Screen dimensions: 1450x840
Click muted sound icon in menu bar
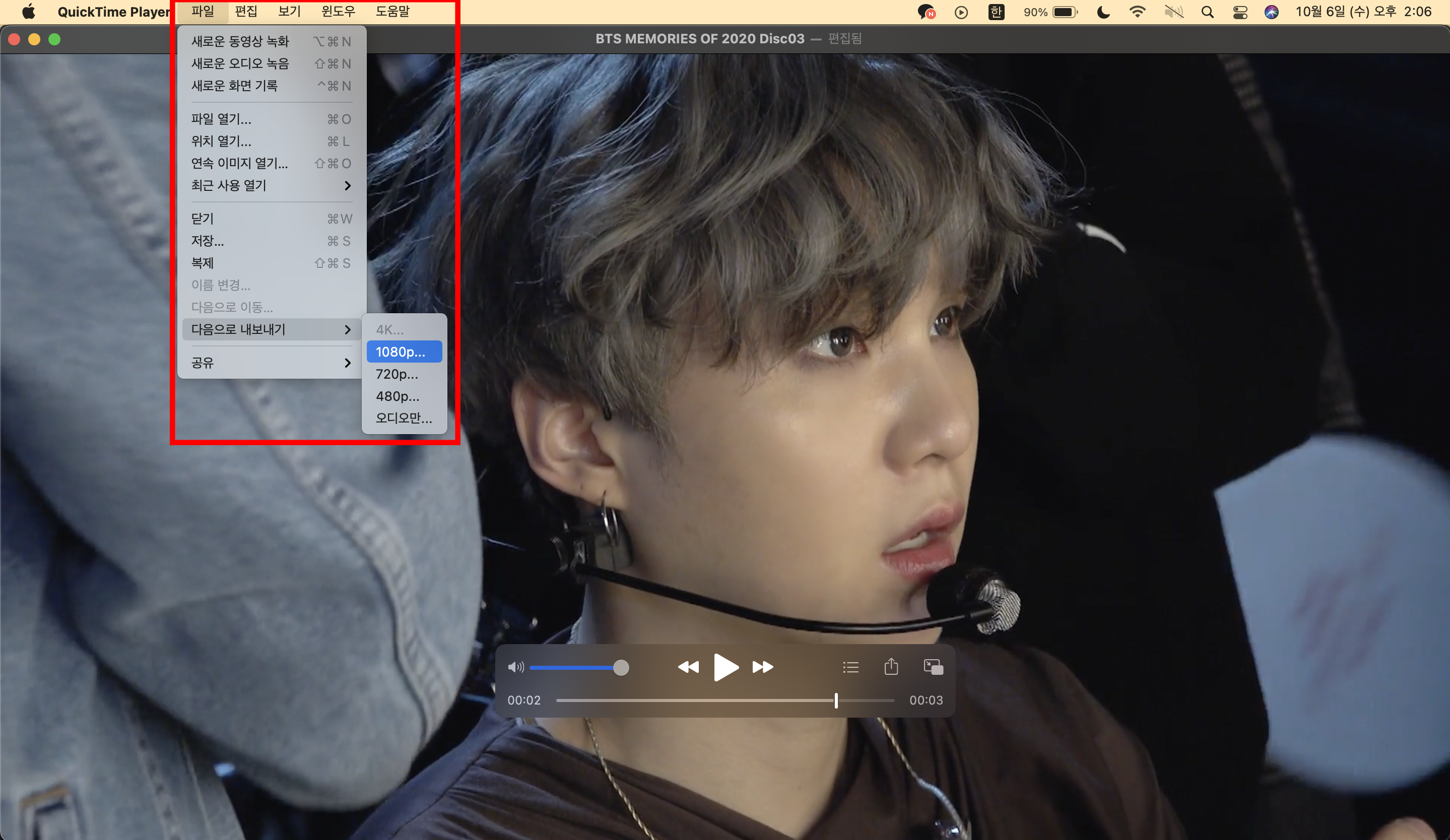click(1173, 12)
